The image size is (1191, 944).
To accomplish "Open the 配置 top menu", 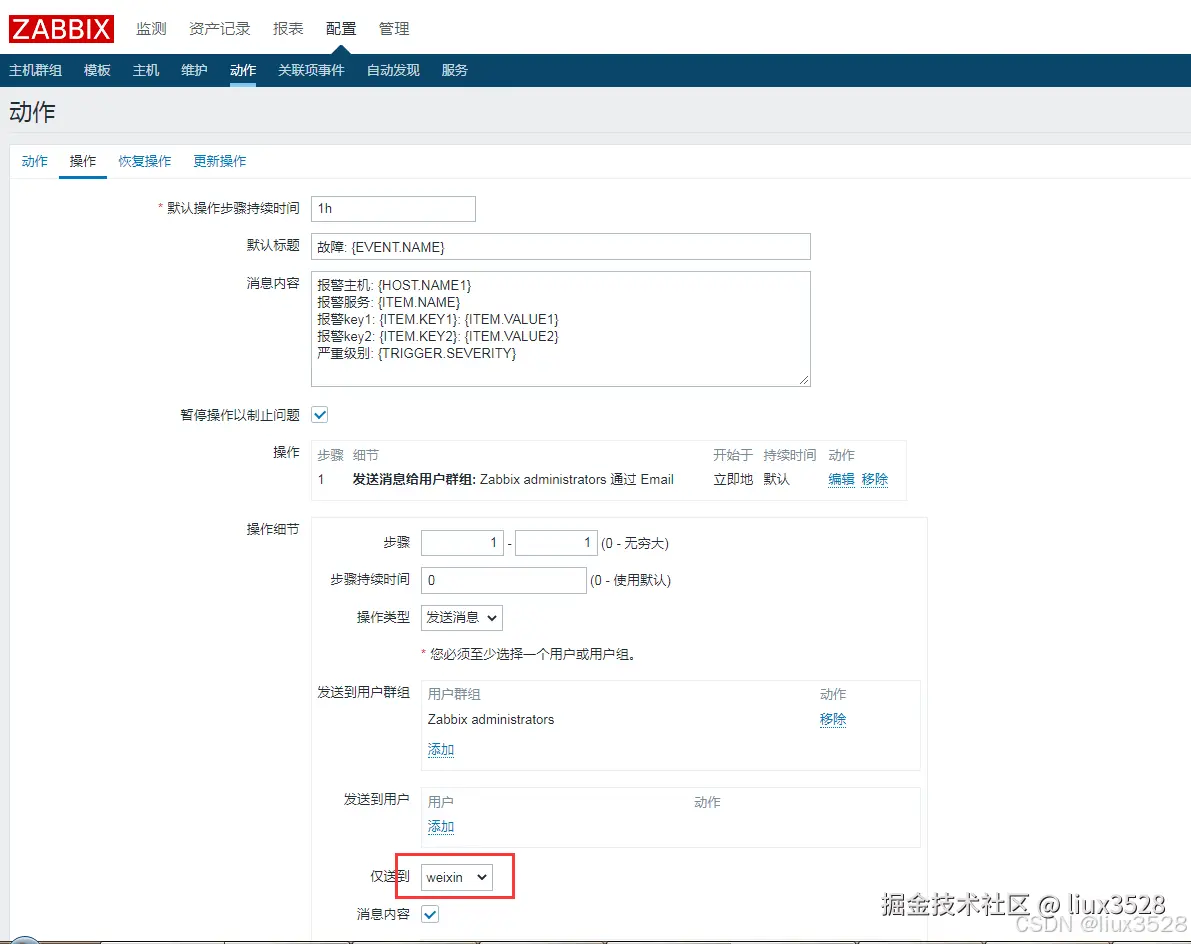I will tap(341, 29).
